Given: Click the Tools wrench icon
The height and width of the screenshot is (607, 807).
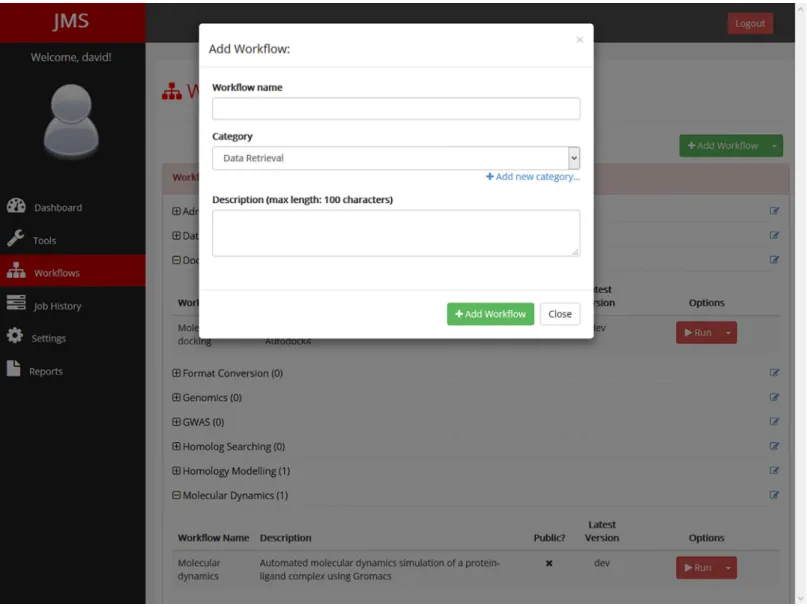Looking at the screenshot, I should 15,239.
